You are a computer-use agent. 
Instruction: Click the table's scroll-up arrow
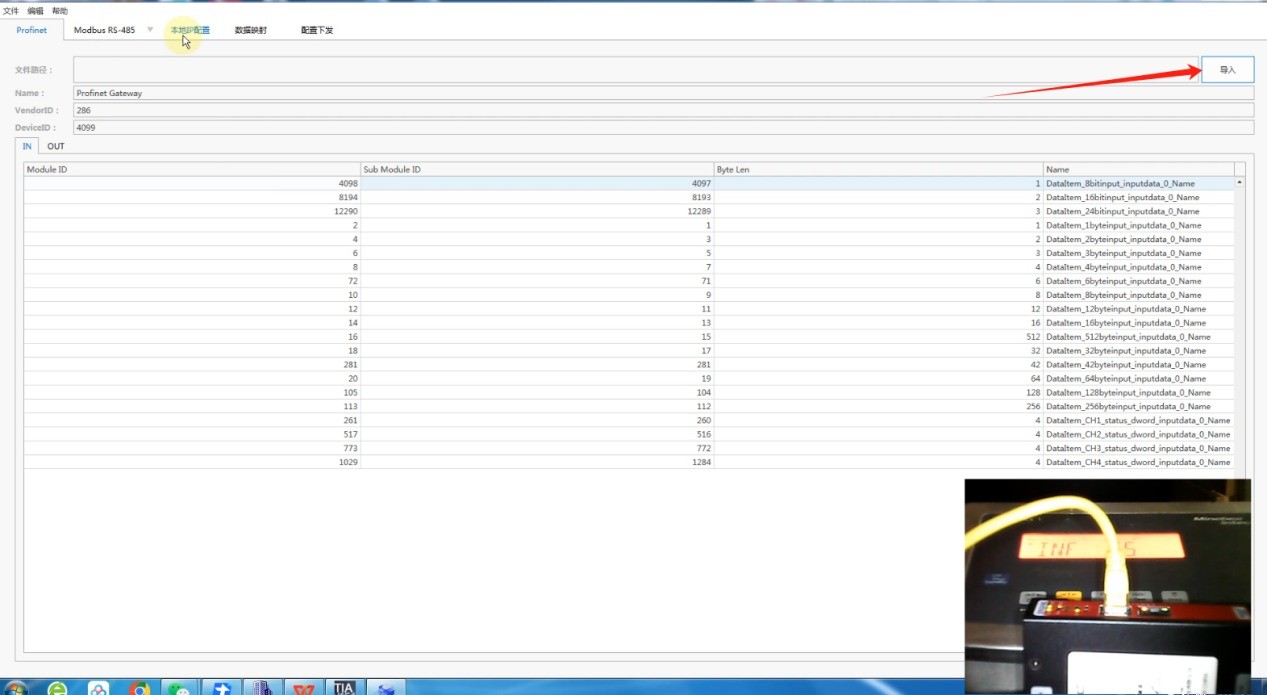(1240, 182)
